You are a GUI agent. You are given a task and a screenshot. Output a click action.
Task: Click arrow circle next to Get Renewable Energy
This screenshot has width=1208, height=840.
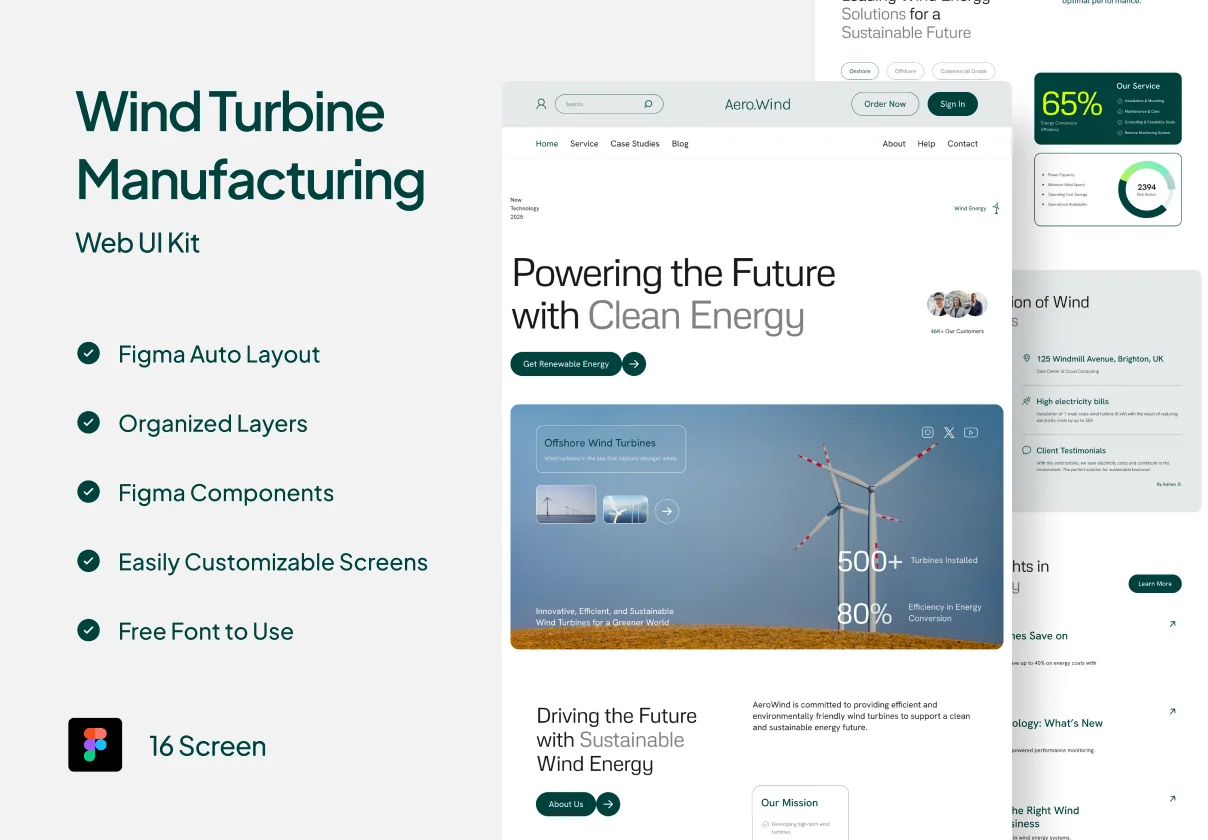tap(634, 364)
